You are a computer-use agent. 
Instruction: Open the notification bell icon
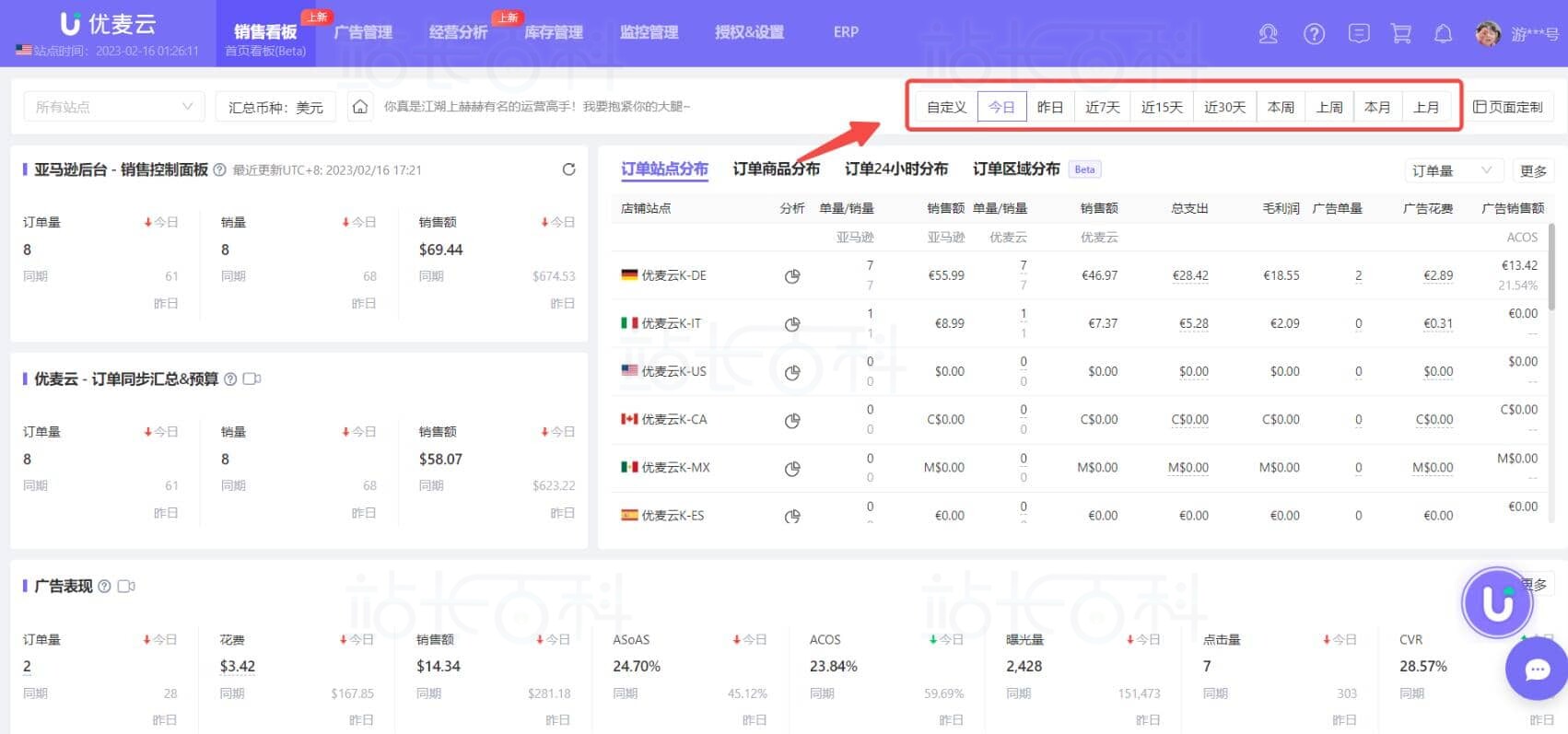1444,34
